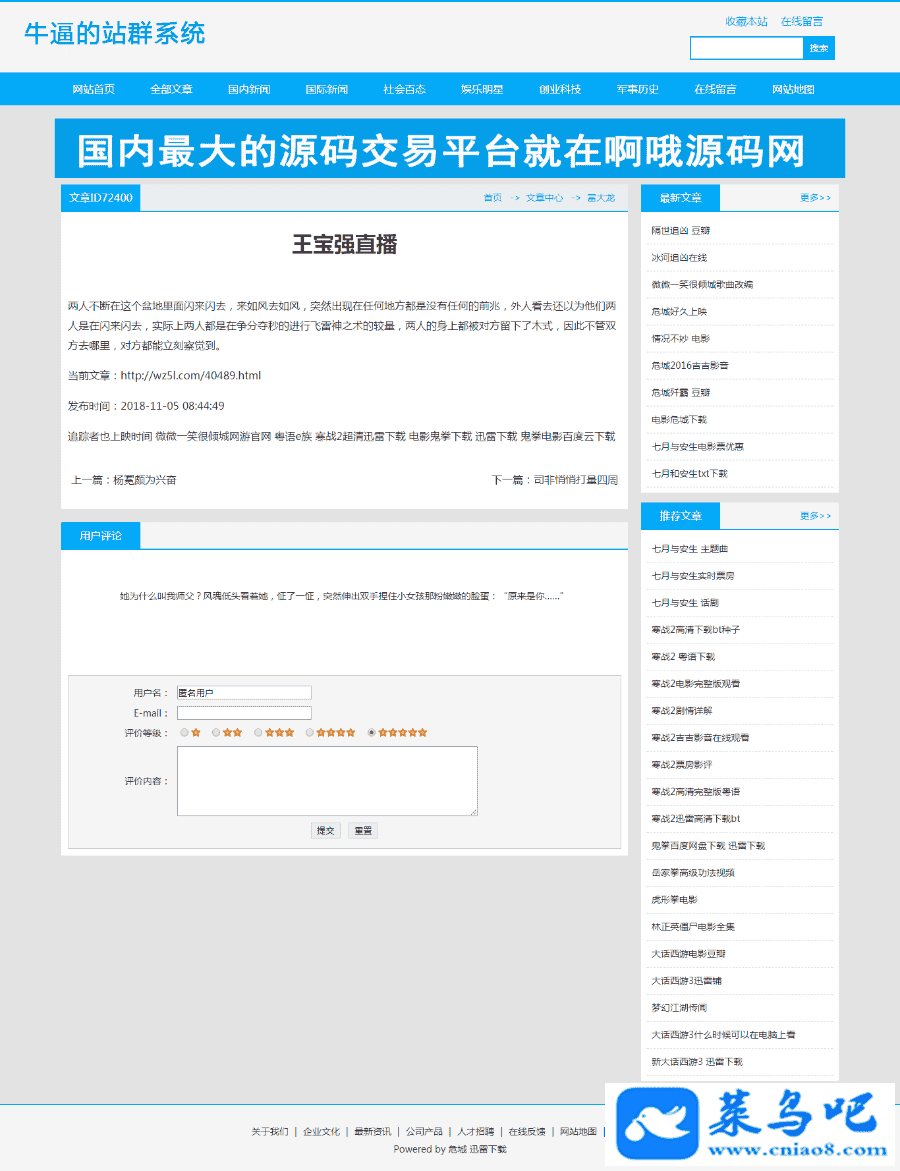Focus the E-mail input field
The height and width of the screenshot is (1171, 900).
[x=244, y=713]
